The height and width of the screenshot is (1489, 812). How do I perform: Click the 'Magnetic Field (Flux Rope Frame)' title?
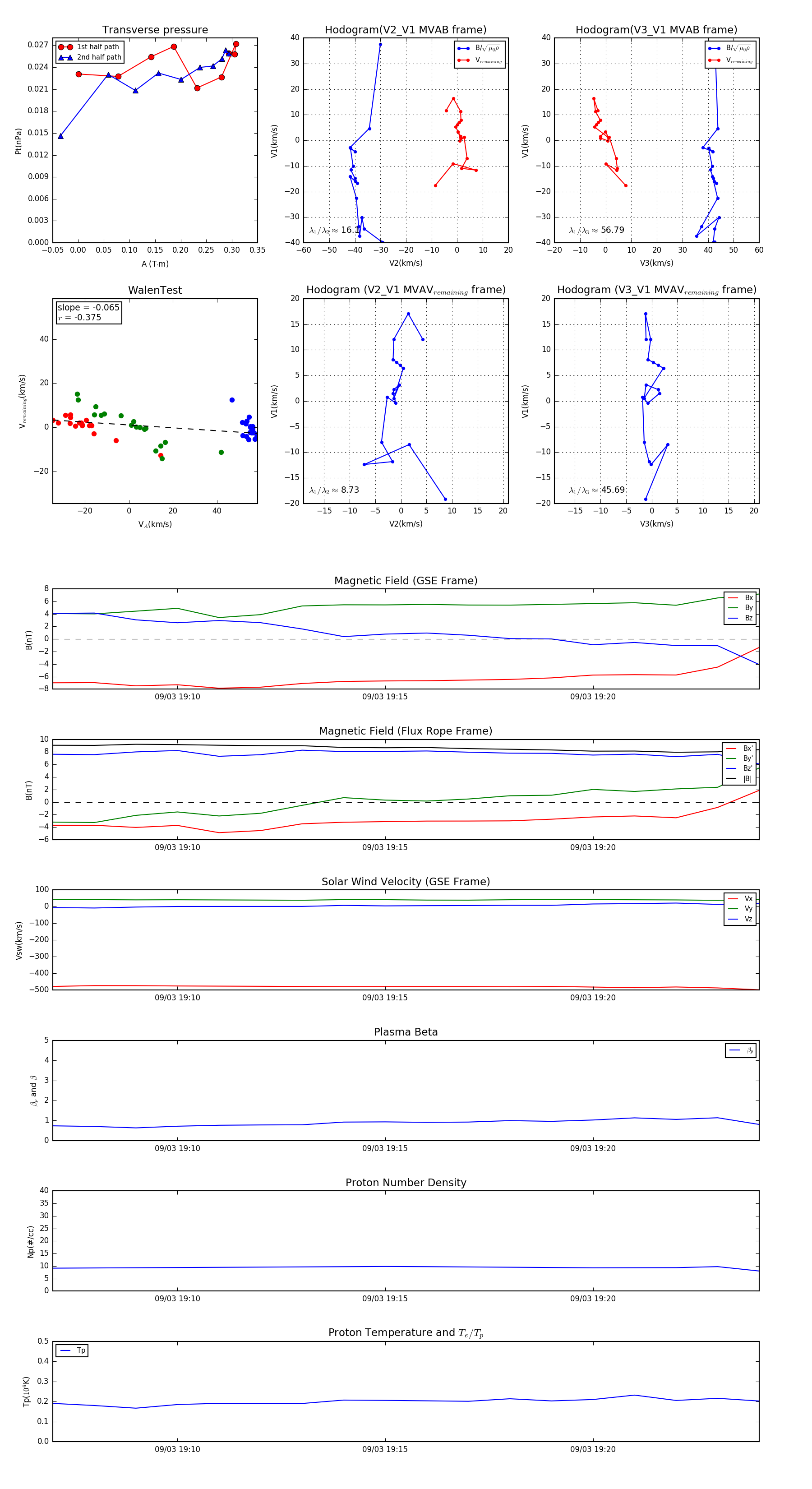pos(406,731)
